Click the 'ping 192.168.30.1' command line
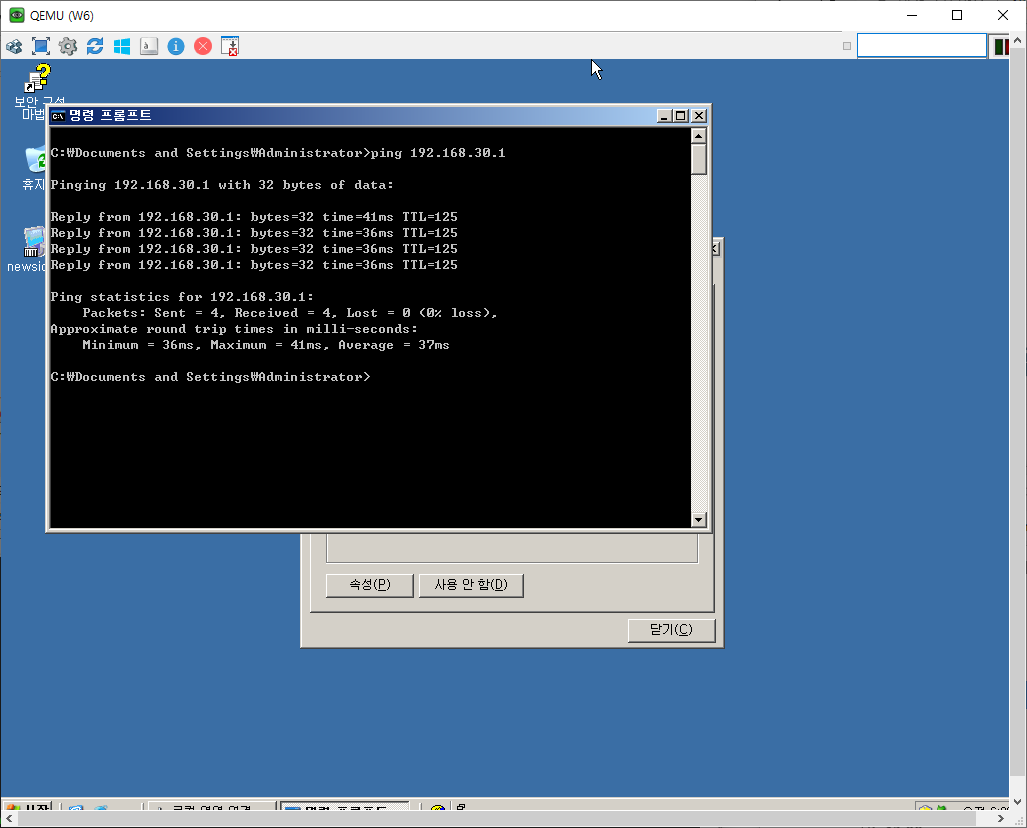The height and width of the screenshot is (828, 1027). (x=278, y=153)
